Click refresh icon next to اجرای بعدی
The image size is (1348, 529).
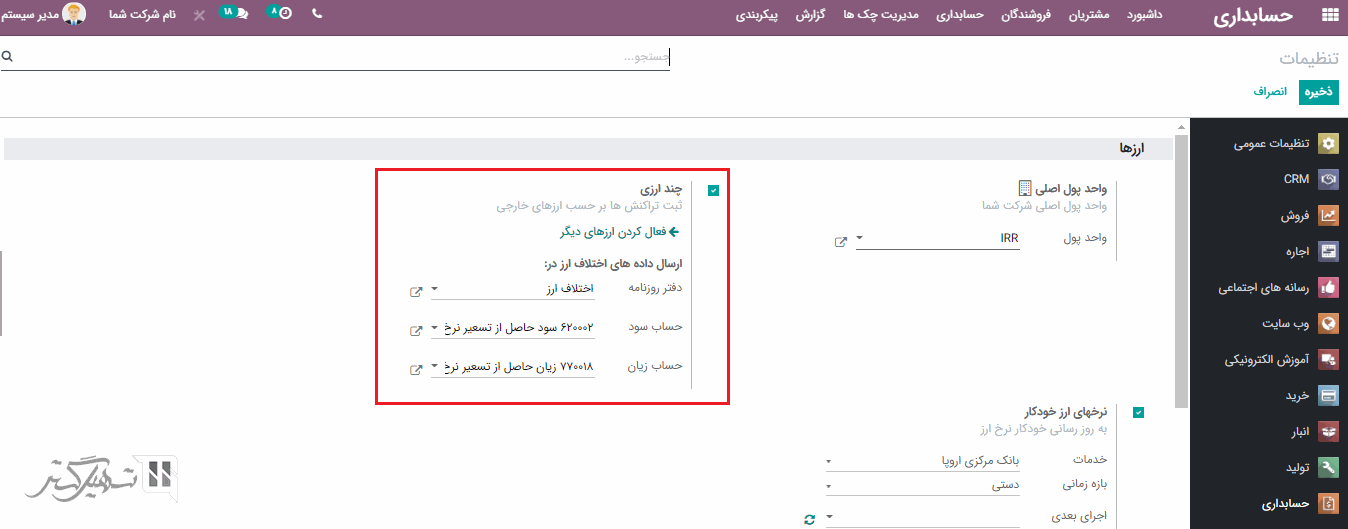810,519
